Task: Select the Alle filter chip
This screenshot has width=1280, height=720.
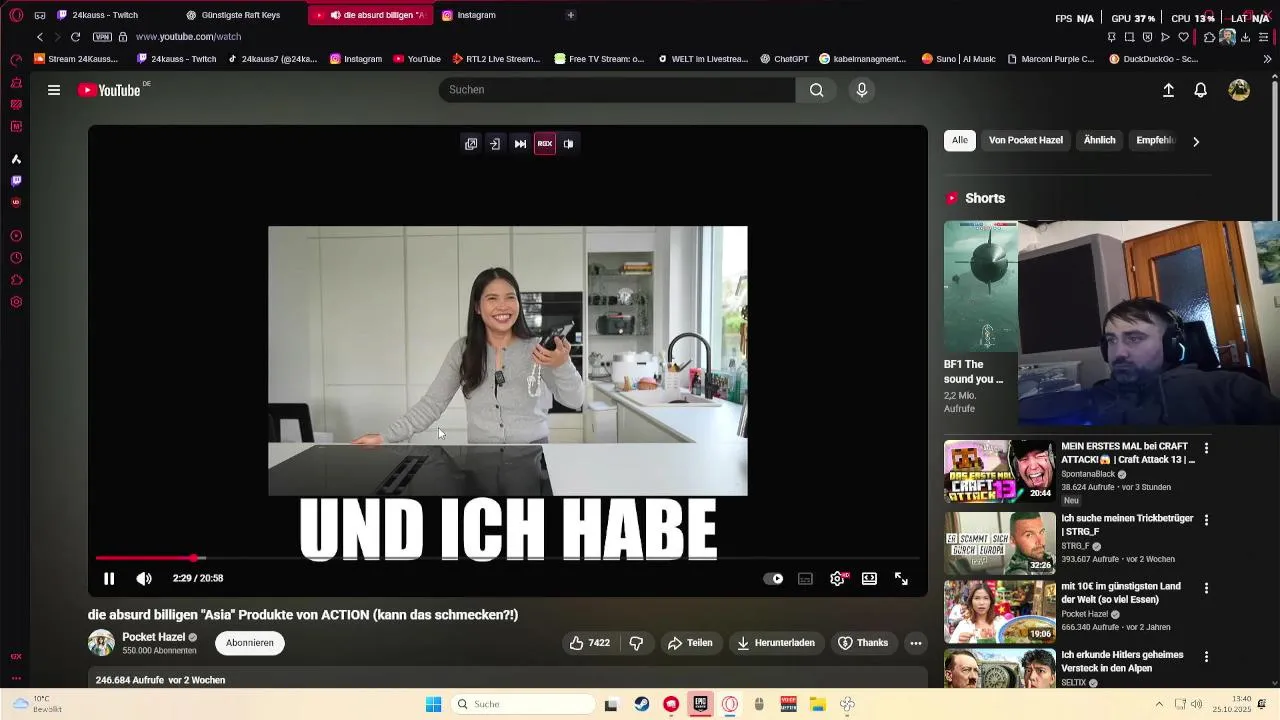Action: tap(960, 140)
